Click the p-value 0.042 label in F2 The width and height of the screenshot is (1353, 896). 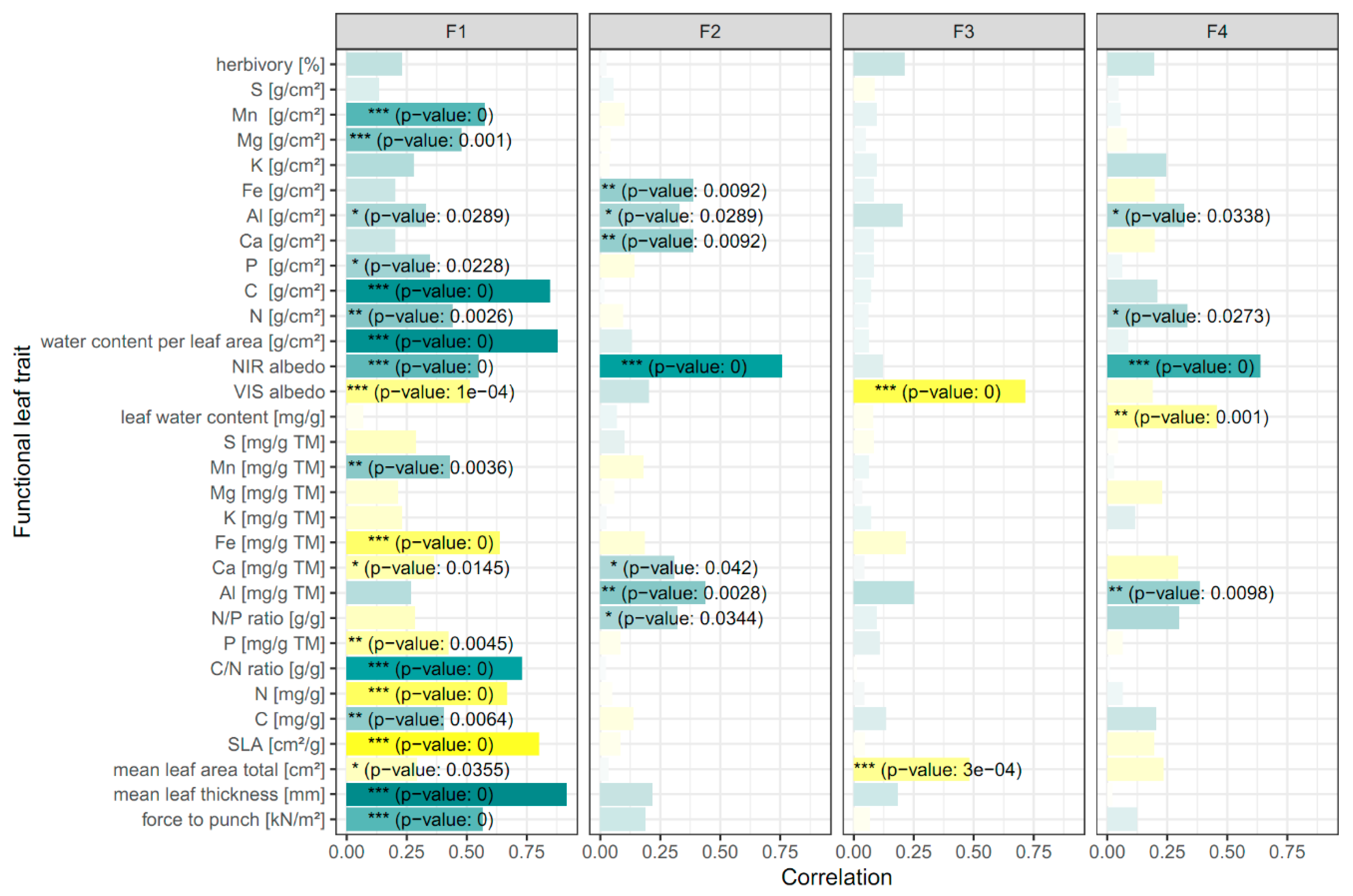[x=684, y=568]
